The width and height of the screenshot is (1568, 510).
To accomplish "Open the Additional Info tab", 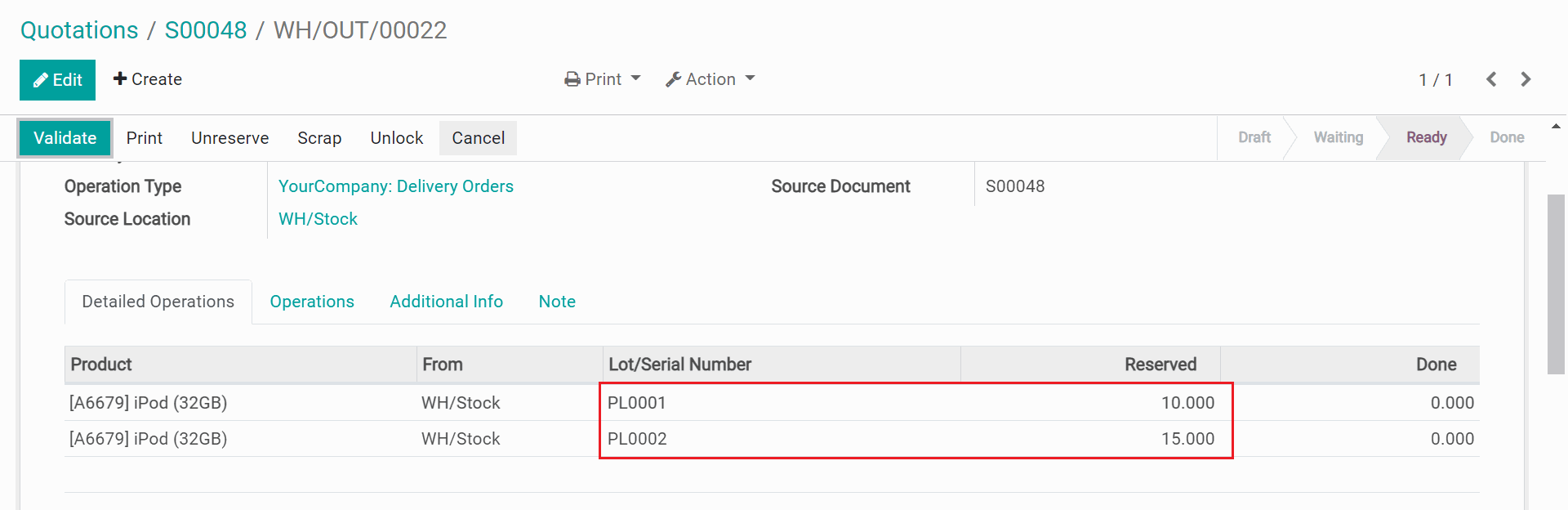I will [x=446, y=302].
